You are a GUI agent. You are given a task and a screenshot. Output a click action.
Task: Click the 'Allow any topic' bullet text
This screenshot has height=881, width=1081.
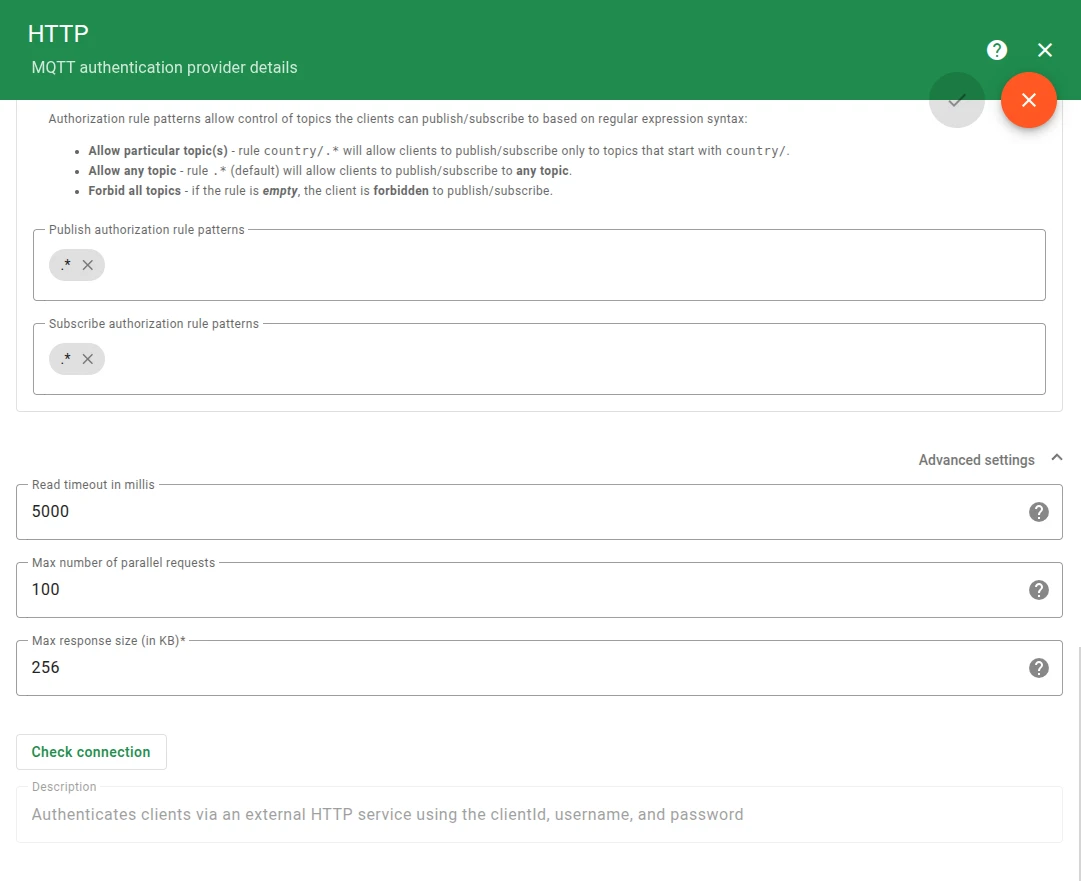[x=330, y=170]
